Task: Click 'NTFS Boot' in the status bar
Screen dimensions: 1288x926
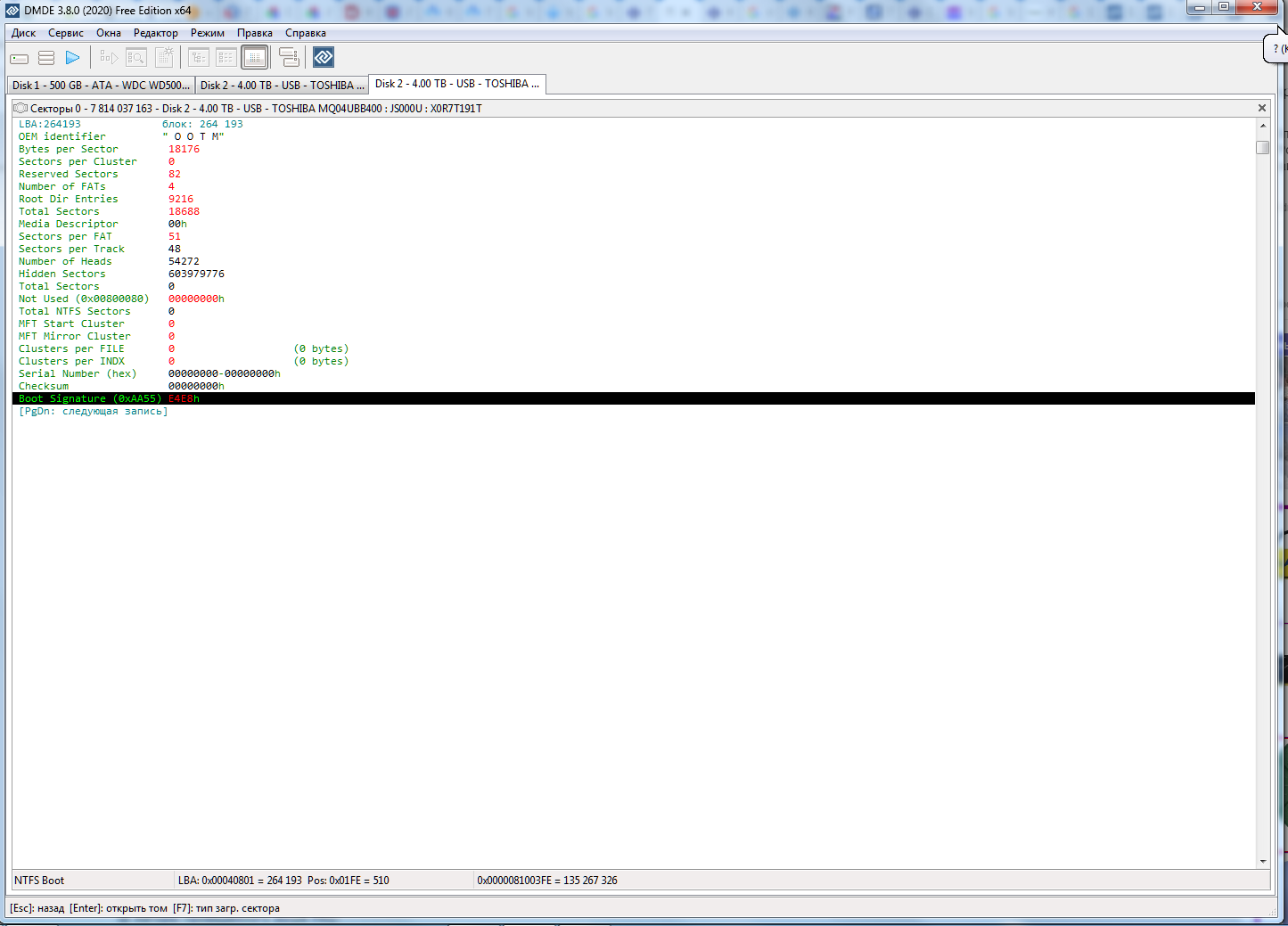Action: [x=39, y=881]
